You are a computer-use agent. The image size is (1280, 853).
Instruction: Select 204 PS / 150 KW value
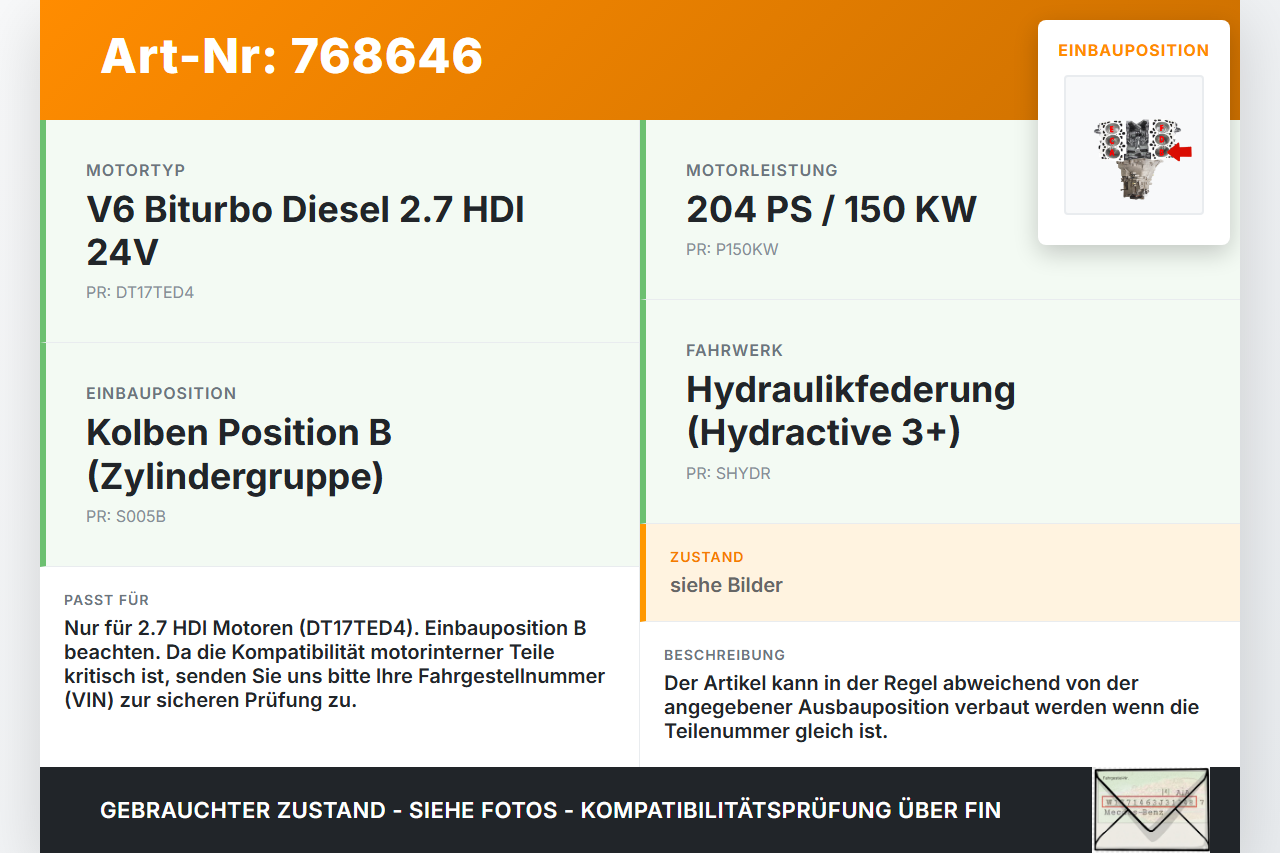click(831, 209)
